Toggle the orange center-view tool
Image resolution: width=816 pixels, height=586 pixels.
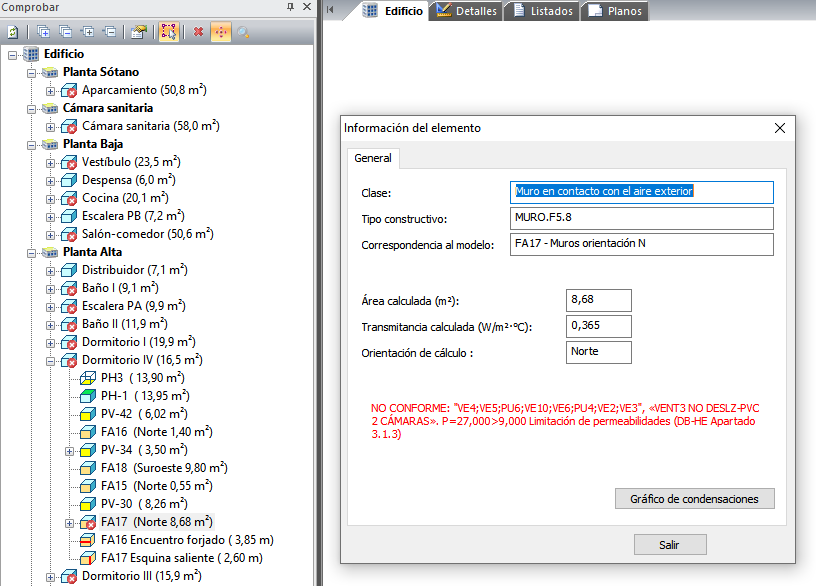point(221,32)
